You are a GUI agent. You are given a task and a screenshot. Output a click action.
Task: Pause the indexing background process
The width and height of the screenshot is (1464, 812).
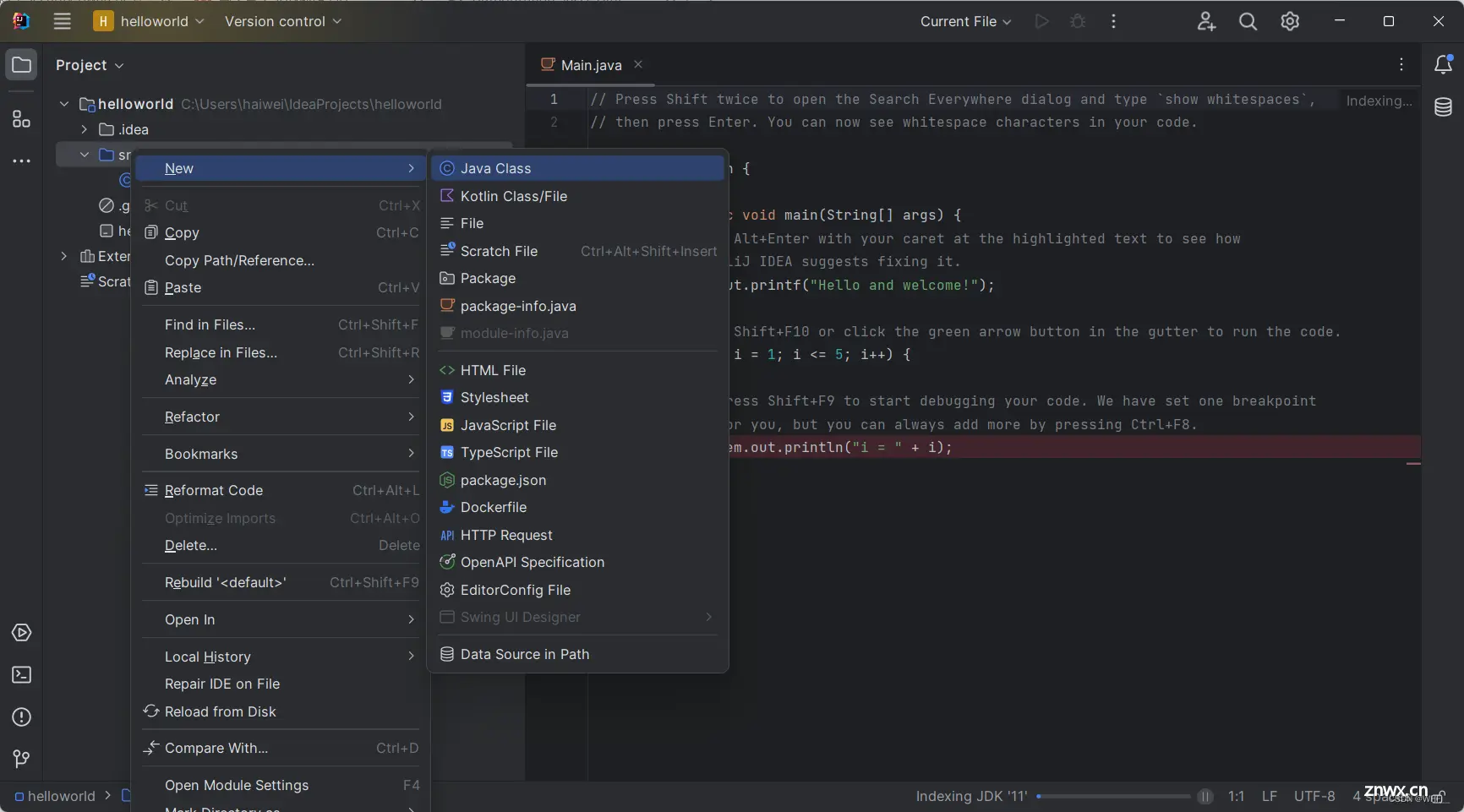pos(1205,796)
